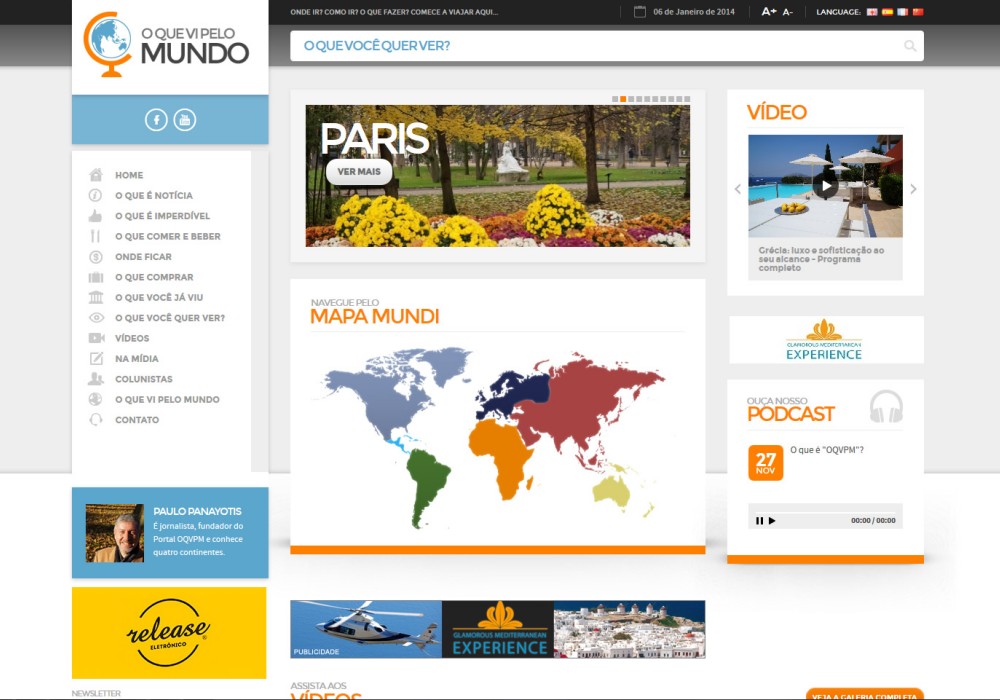
Task: Click the Ver Mais button on Paris
Action: 359,172
